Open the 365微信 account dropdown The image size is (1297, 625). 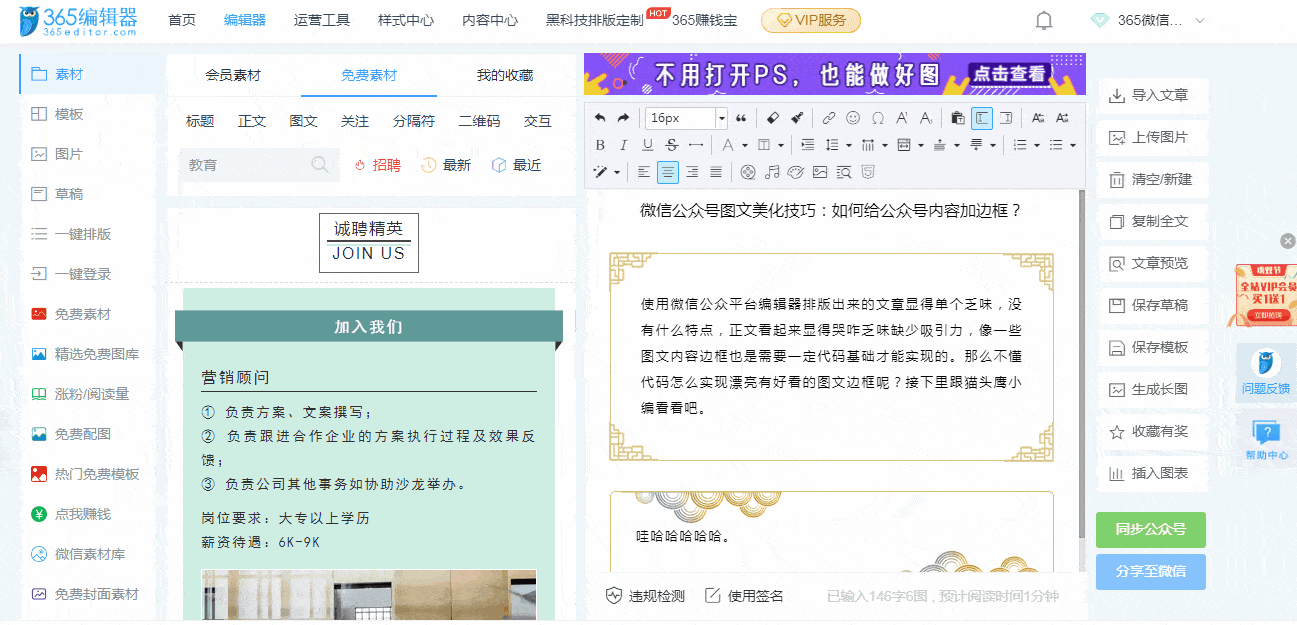1148,20
